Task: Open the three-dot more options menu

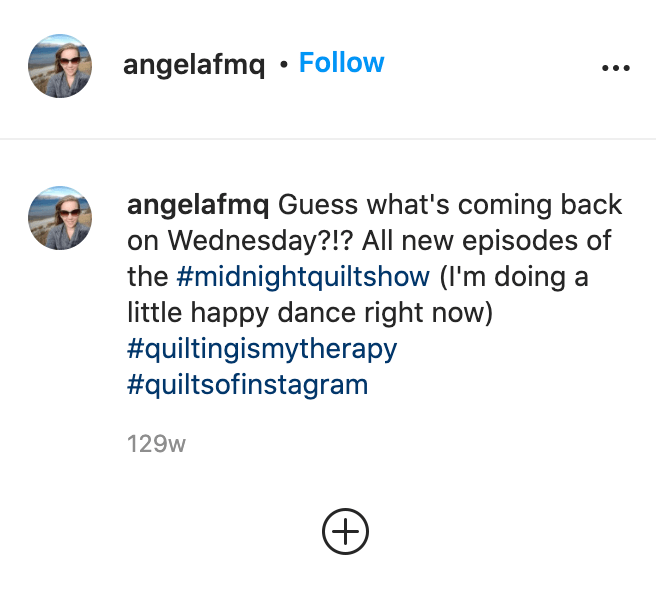Action: [616, 68]
